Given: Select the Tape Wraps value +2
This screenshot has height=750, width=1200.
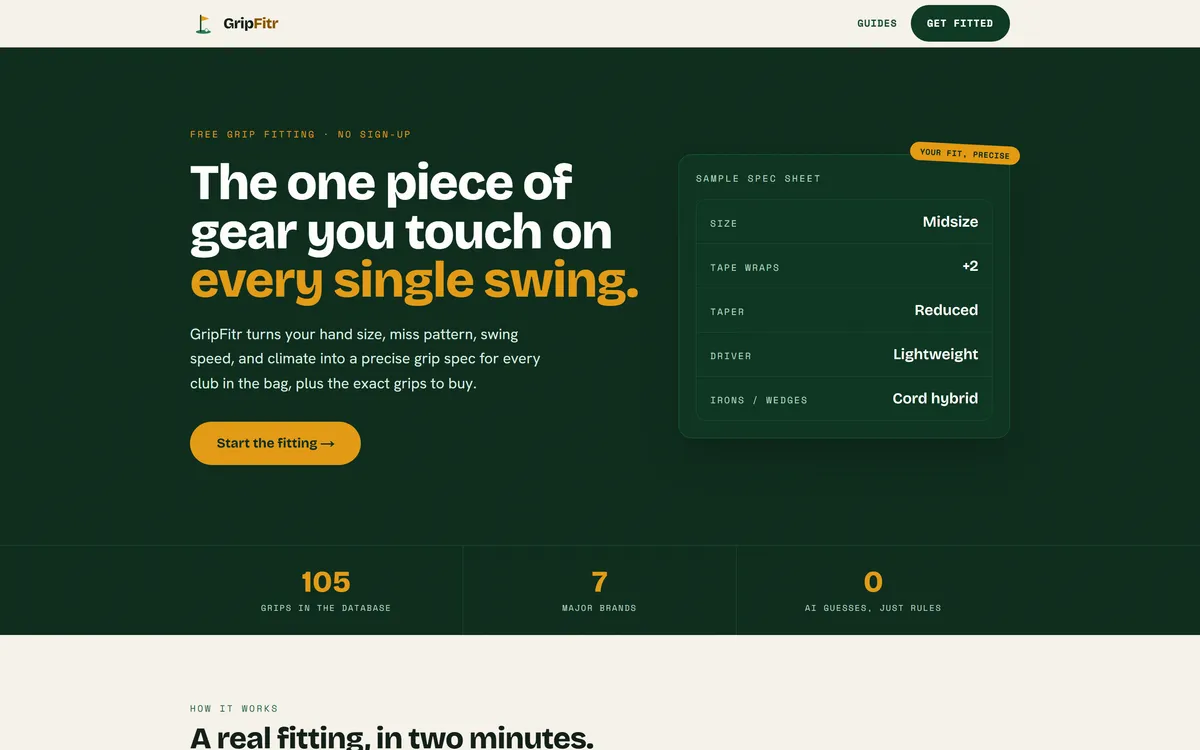Looking at the screenshot, I should pos(970,266).
